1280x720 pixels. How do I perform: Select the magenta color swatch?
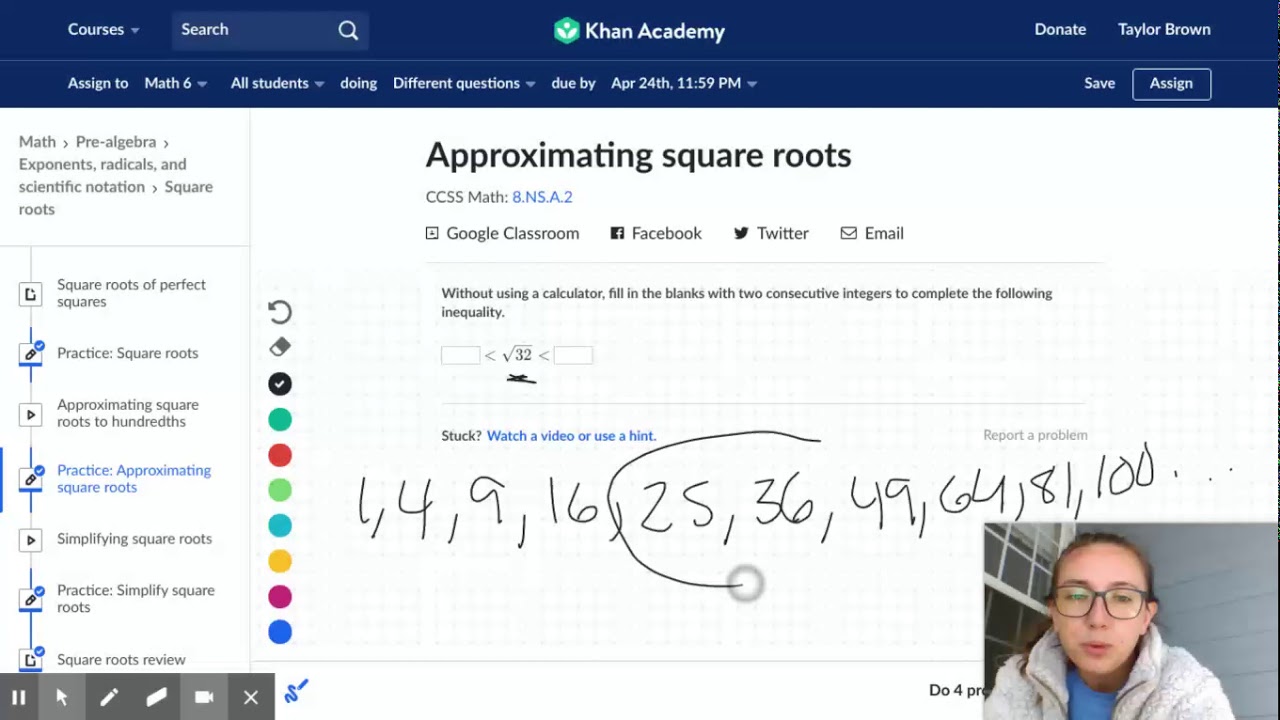(x=280, y=597)
